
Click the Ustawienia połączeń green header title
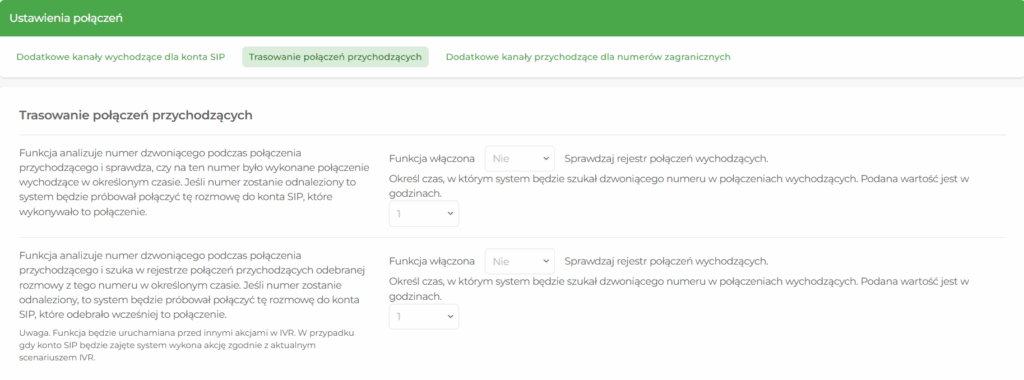coord(65,18)
